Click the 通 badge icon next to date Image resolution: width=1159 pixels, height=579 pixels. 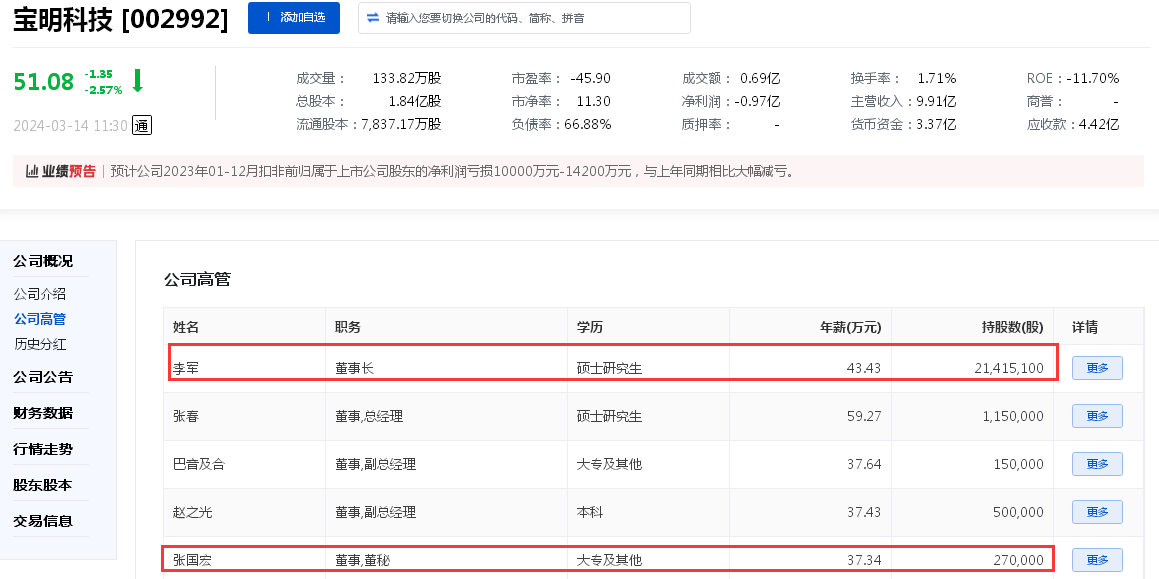[142, 126]
